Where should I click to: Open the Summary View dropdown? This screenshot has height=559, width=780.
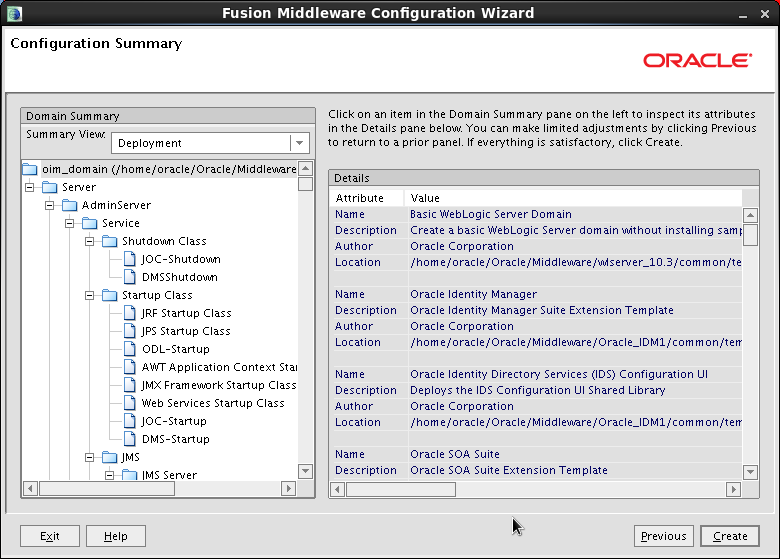pos(299,143)
